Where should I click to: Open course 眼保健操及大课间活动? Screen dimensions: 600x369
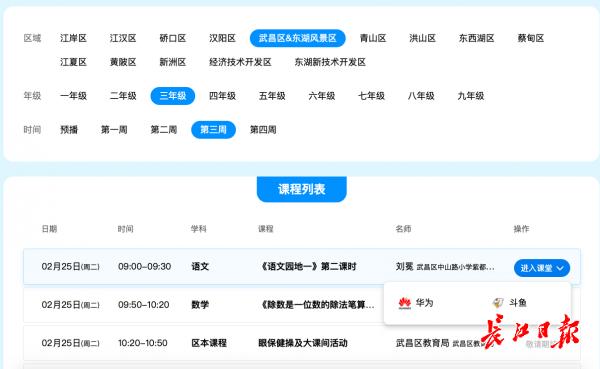pyautogui.click(x=303, y=343)
